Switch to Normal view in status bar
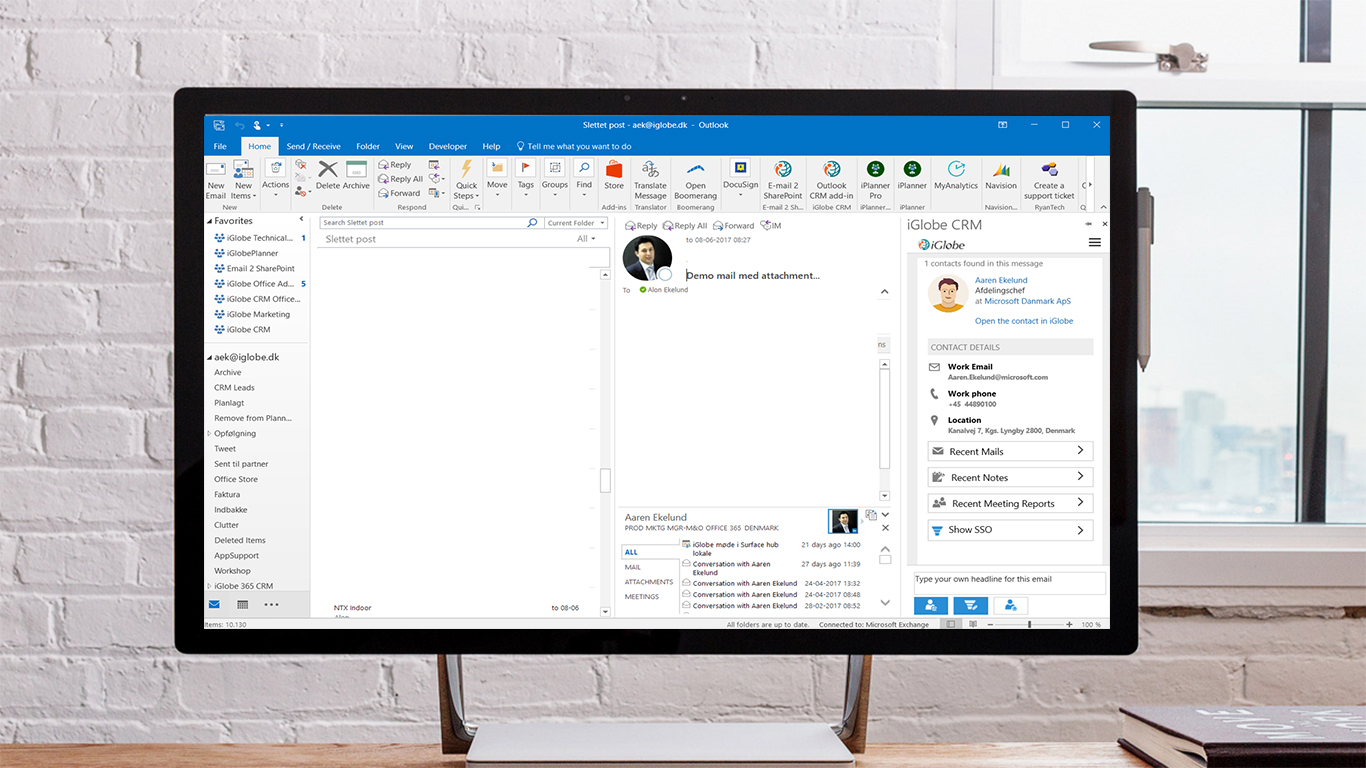The height and width of the screenshot is (768, 1366). (x=951, y=624)
